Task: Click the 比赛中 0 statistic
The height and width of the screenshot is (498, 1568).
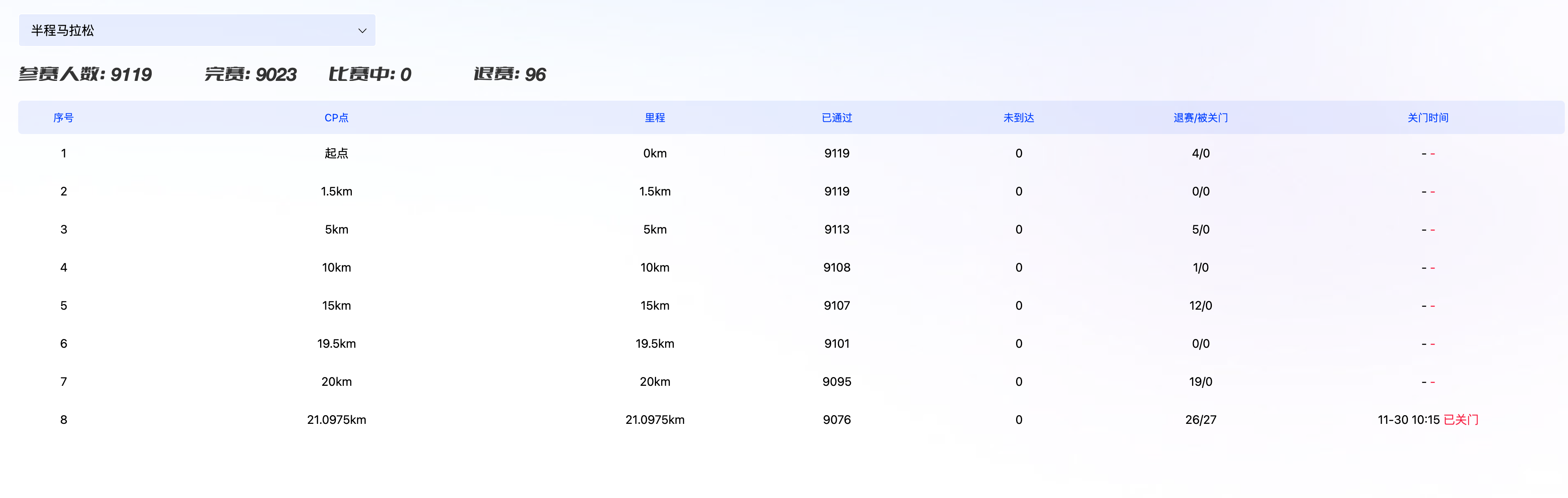Action: [370, 75]
